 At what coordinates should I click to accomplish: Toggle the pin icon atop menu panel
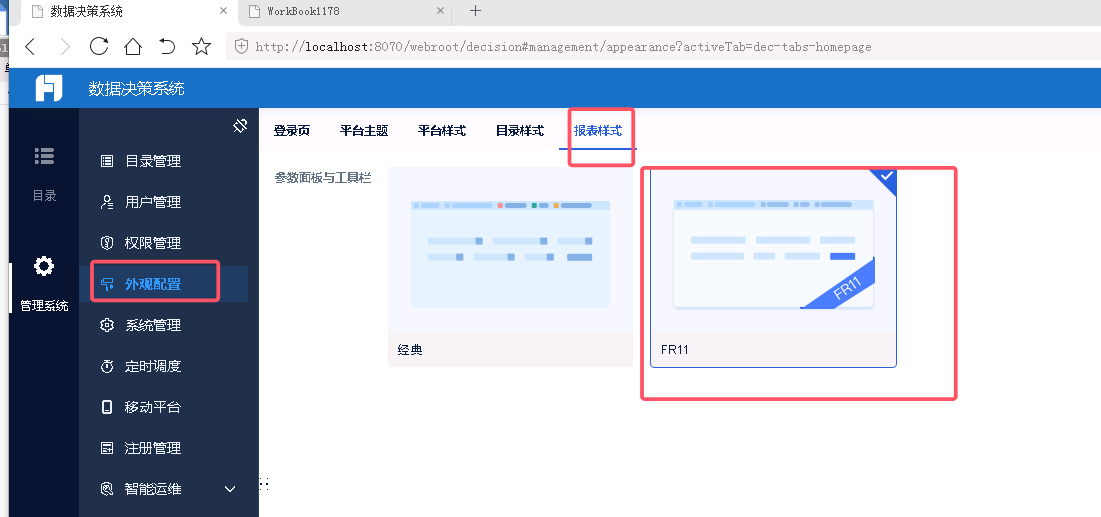click(x=240, y=126)
